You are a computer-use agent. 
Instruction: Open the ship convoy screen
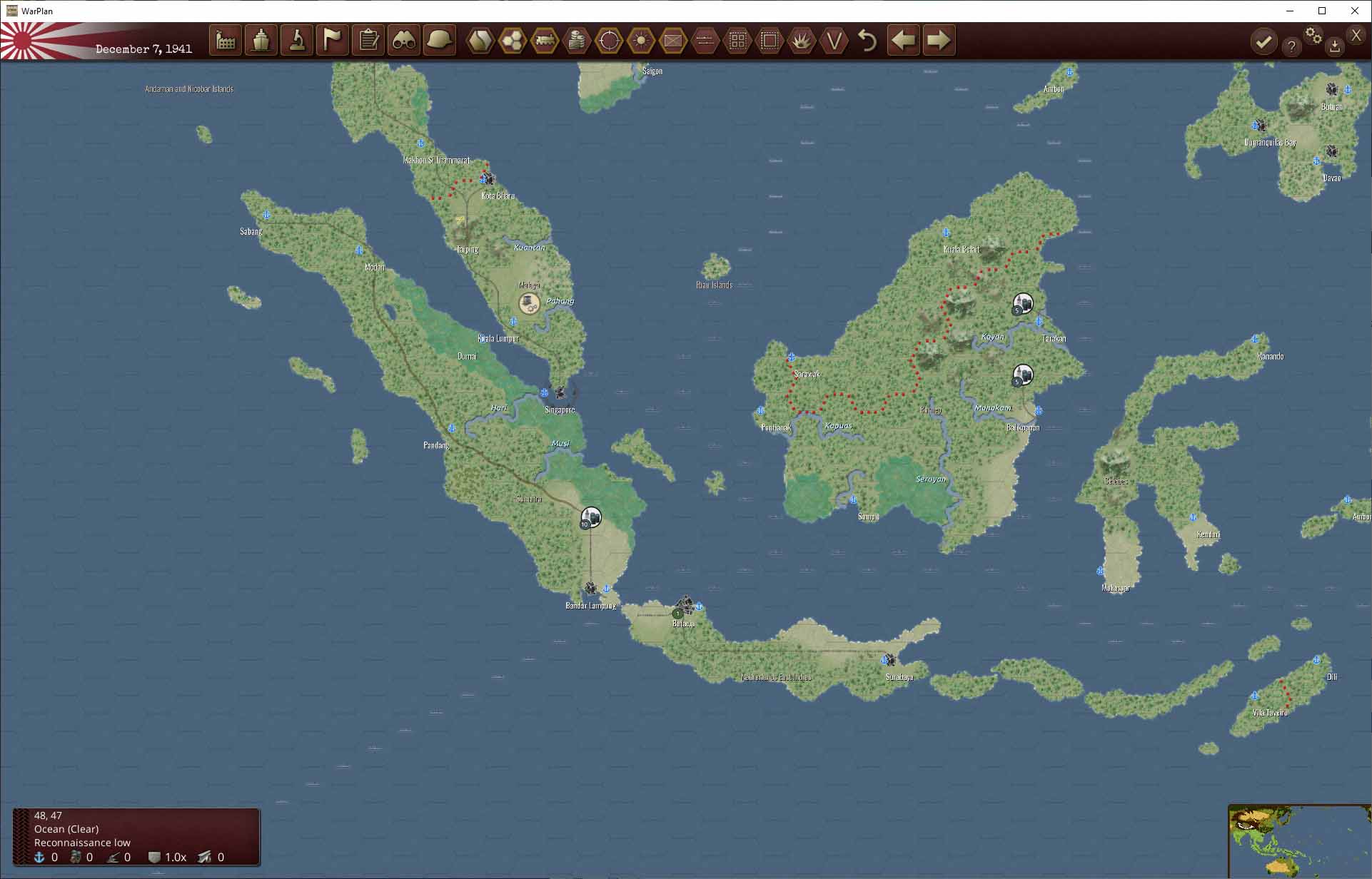[x=261, y=41]
